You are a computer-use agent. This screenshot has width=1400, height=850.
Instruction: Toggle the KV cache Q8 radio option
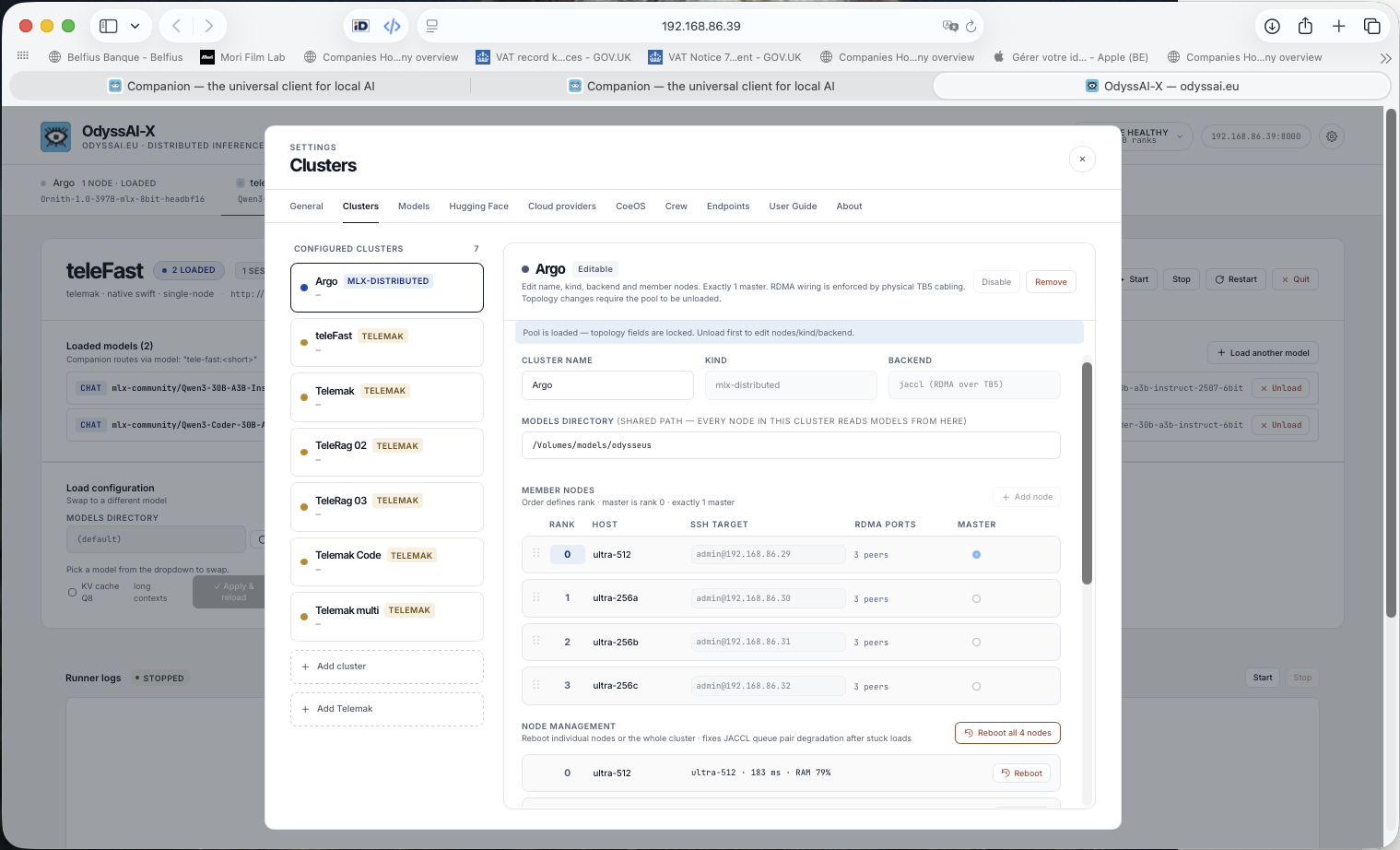[x=73, y=593]
